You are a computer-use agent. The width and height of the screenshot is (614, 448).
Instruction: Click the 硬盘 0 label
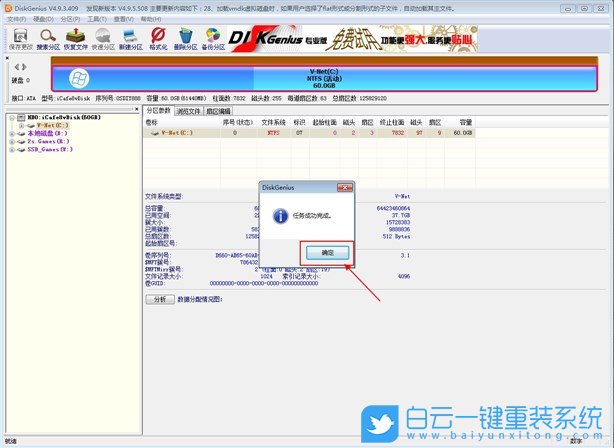(20, 80)
